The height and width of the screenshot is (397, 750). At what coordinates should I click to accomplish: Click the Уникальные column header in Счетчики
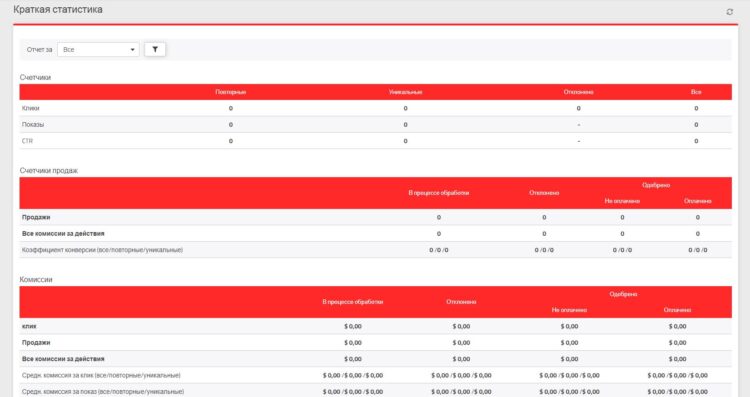[x=406, y=92]
